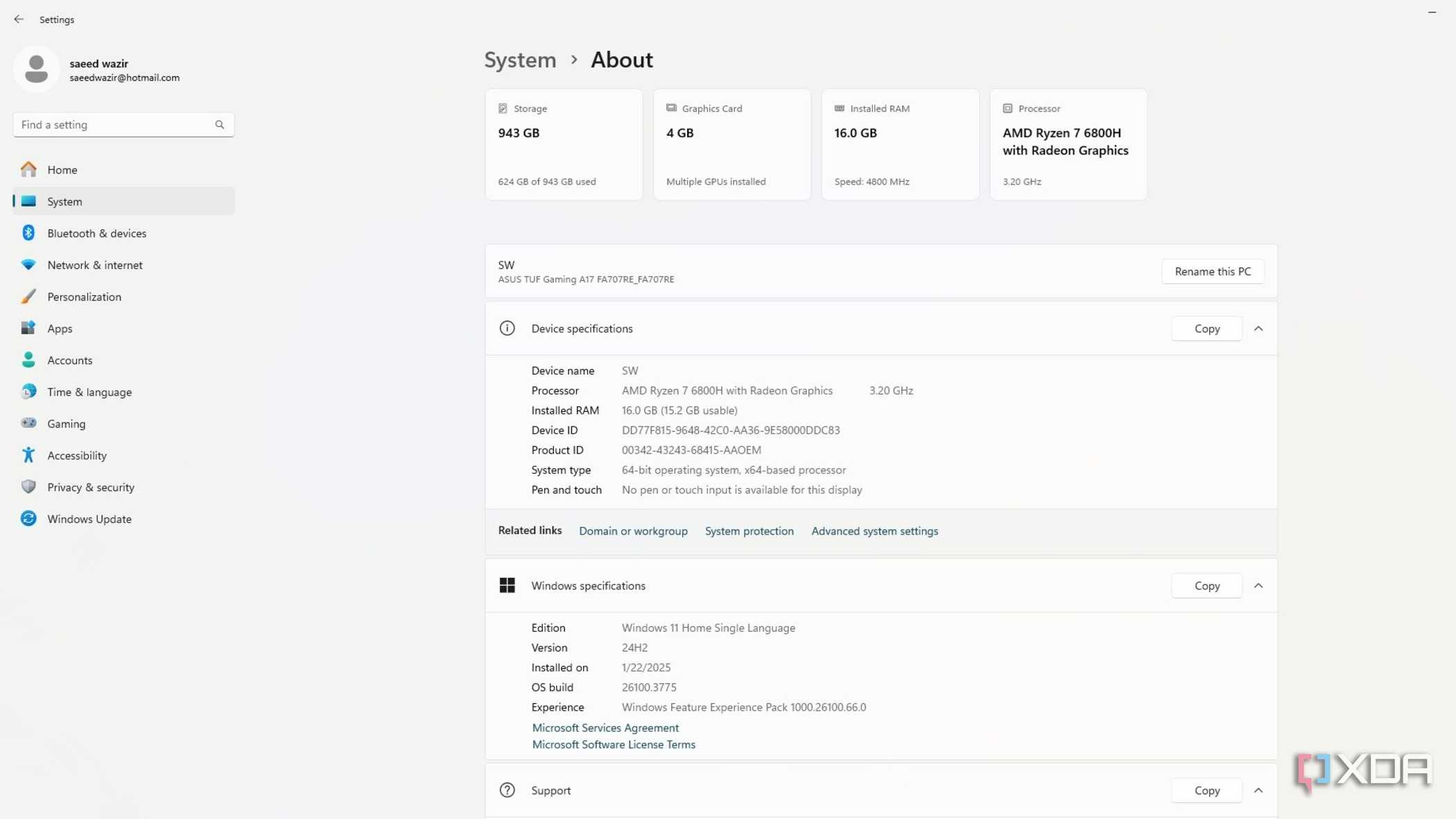Image resolution: width=1456 pixels, height=819 pixels.
Task: Rename this PC button
Action: (1213, 271)
